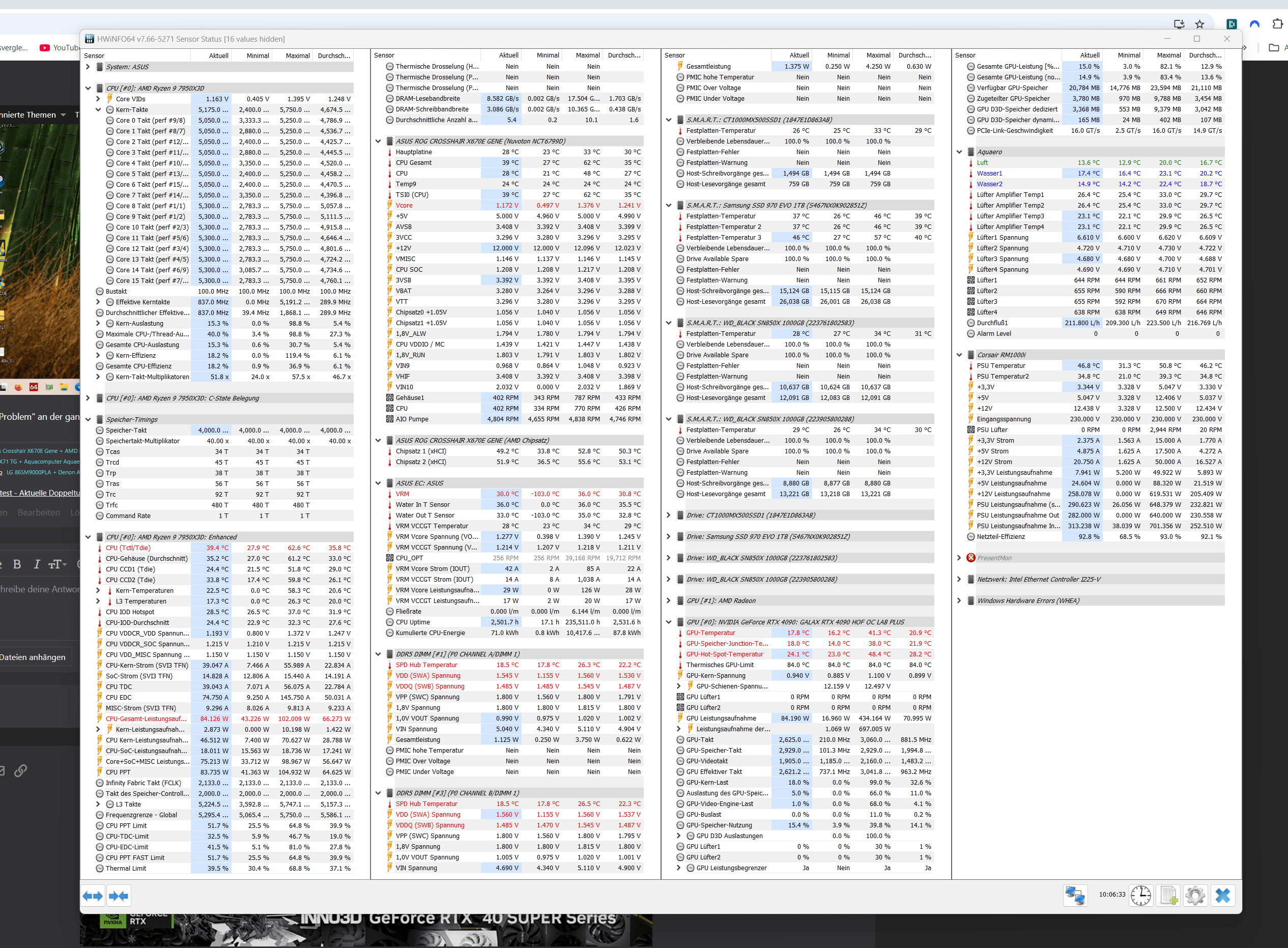Insert a link with the chain icon
This screenshot has height=948, width=1288.
coord(21,771)
